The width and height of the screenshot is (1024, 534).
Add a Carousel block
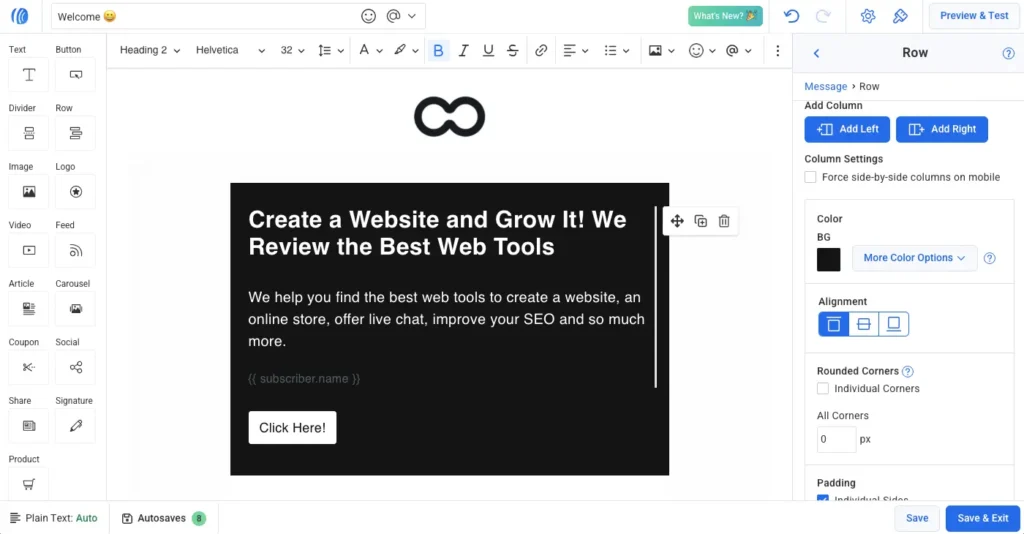[x=76, y=309]
